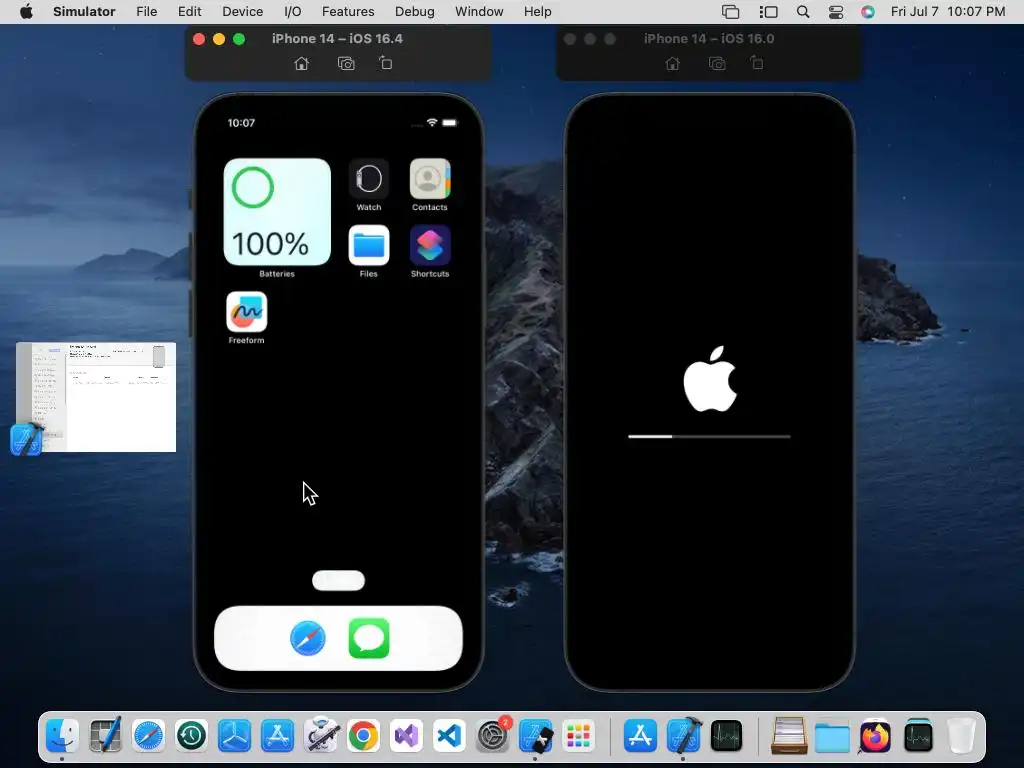Image resolution: width=1024 pixels, height=768 pixels.
Task: Open the Contacts app on the iPhone
Action: click(x=430, y=179)
